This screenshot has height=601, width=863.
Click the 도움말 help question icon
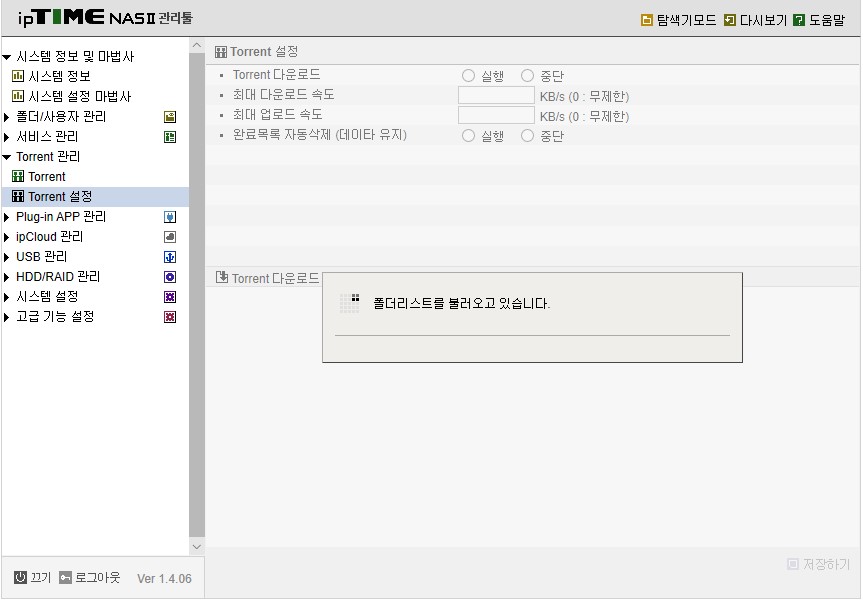pos(799,20)
